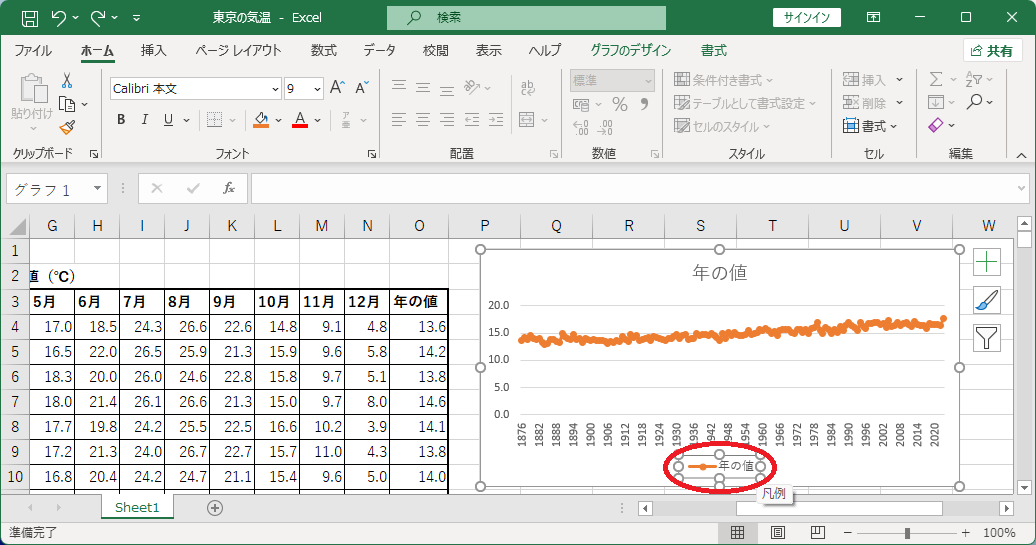The width and height of the screenshot is (1036, 545).
Task: Decrease font size with the small A icon
Action: click(361, 88)
